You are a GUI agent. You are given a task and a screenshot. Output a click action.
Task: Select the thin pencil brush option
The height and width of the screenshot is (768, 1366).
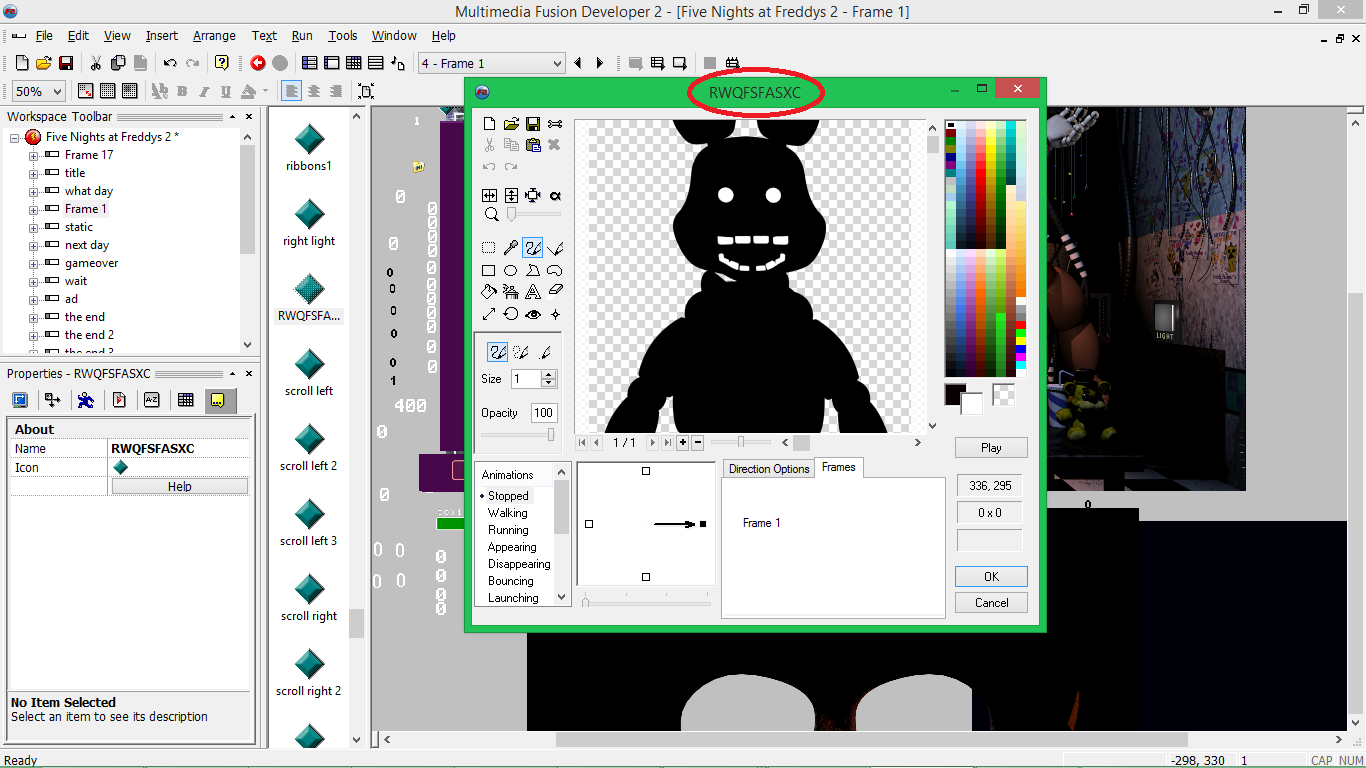point(545,352)
